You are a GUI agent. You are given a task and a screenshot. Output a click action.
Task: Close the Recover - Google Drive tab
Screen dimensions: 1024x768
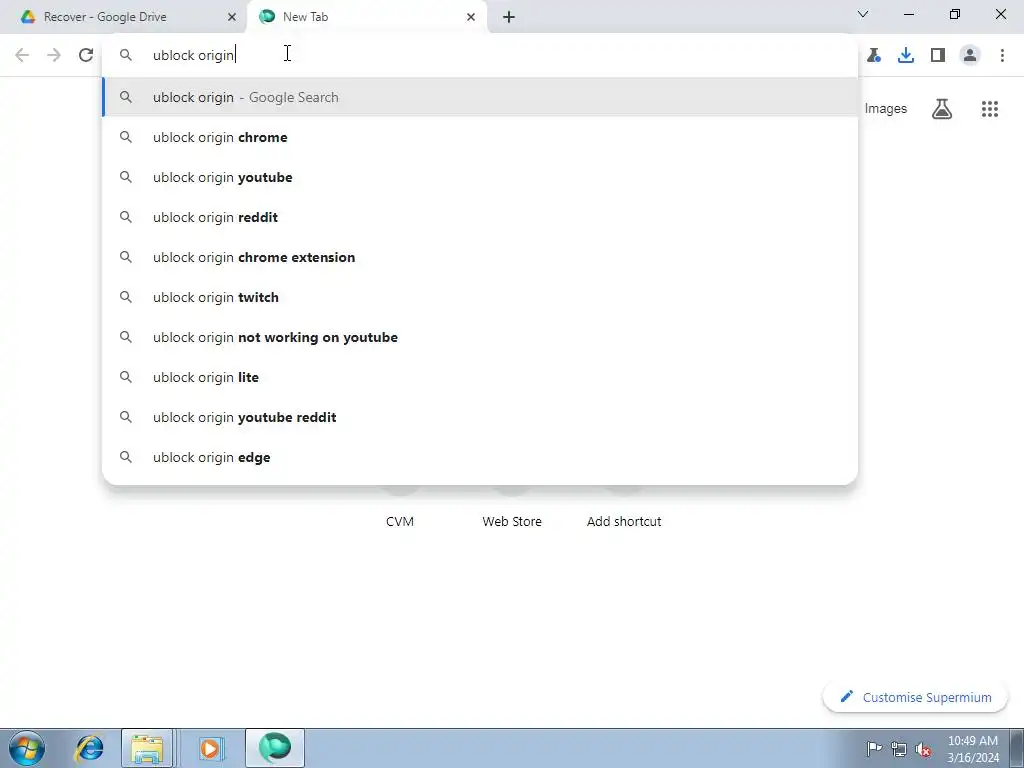(232, 17)
